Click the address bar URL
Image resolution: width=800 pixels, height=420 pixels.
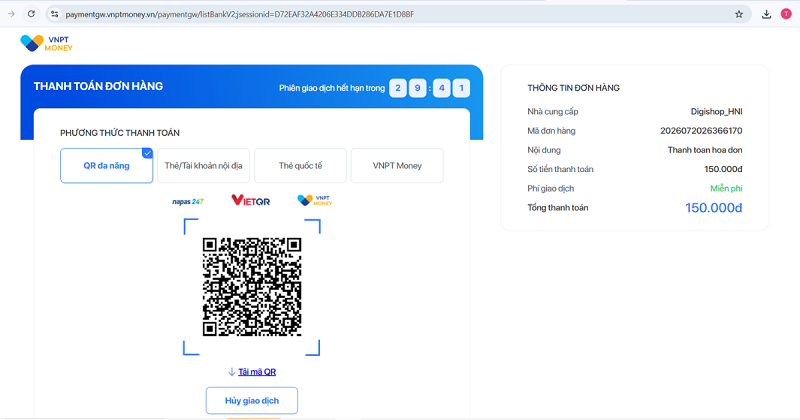pos(240,14)
